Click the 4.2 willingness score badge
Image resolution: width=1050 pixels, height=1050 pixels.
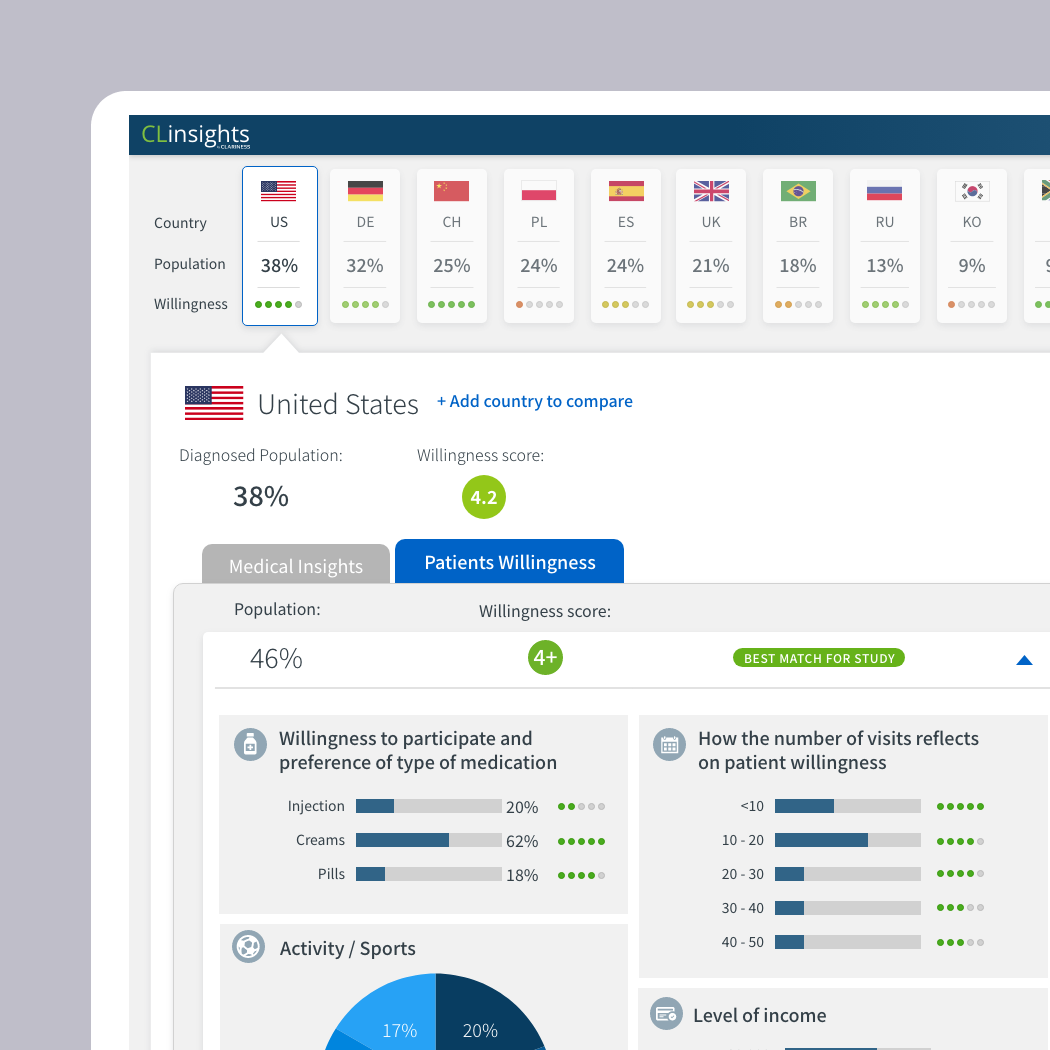[483, 497]
